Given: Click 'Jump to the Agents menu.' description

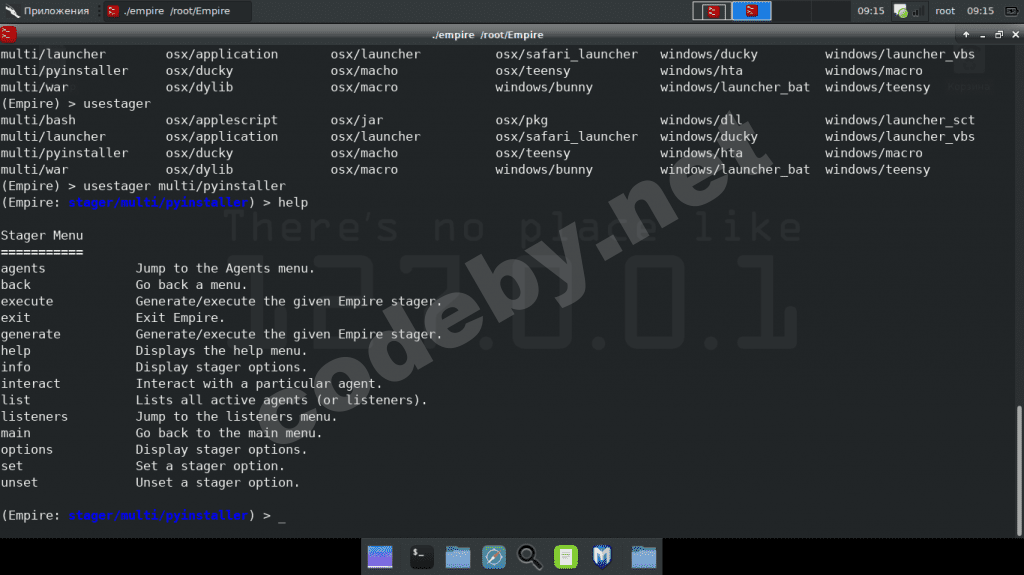Looking at the screenshot, I should coord(225,269).
